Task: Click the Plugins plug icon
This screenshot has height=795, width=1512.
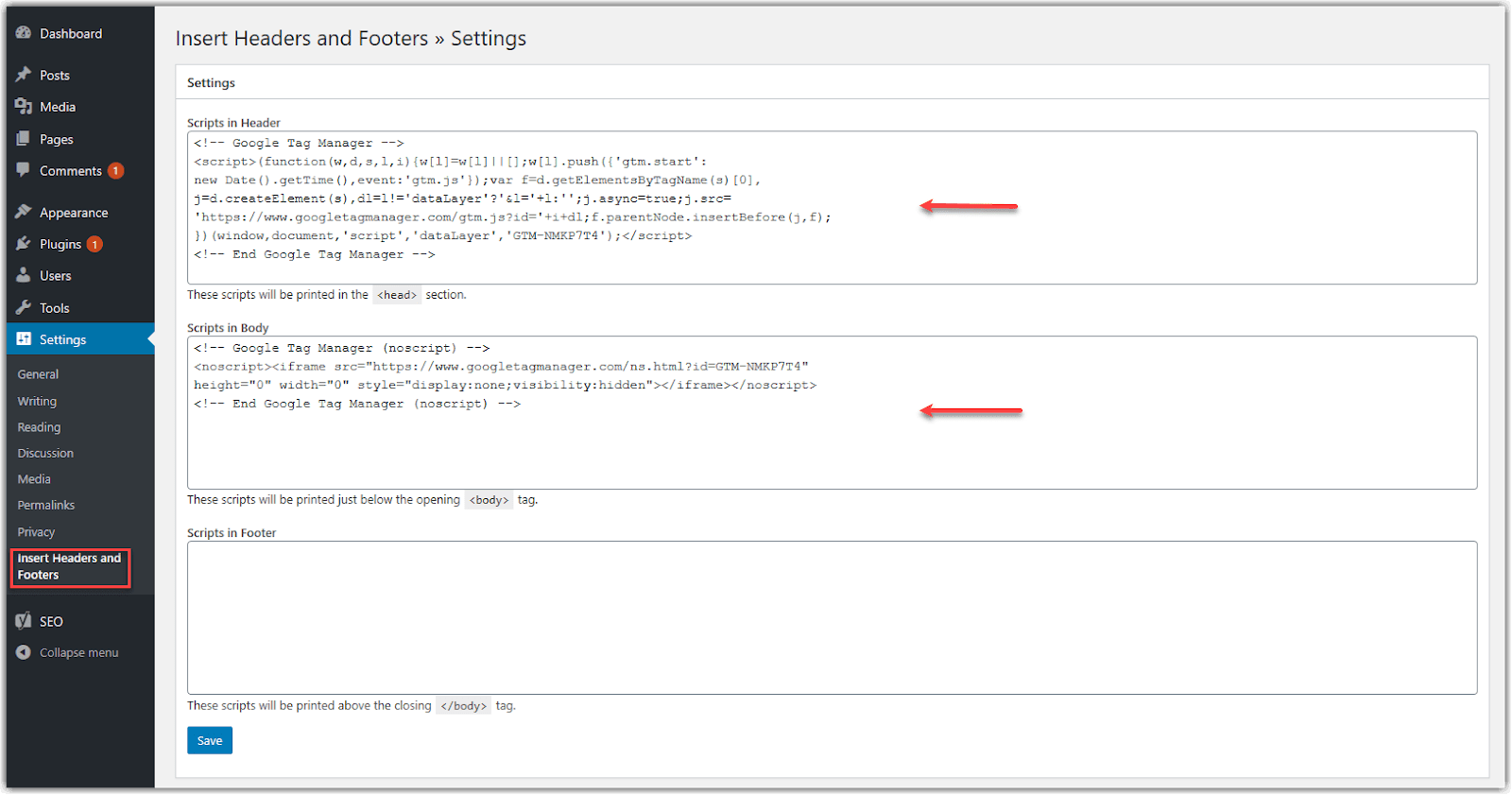Action: pos(24,244)
